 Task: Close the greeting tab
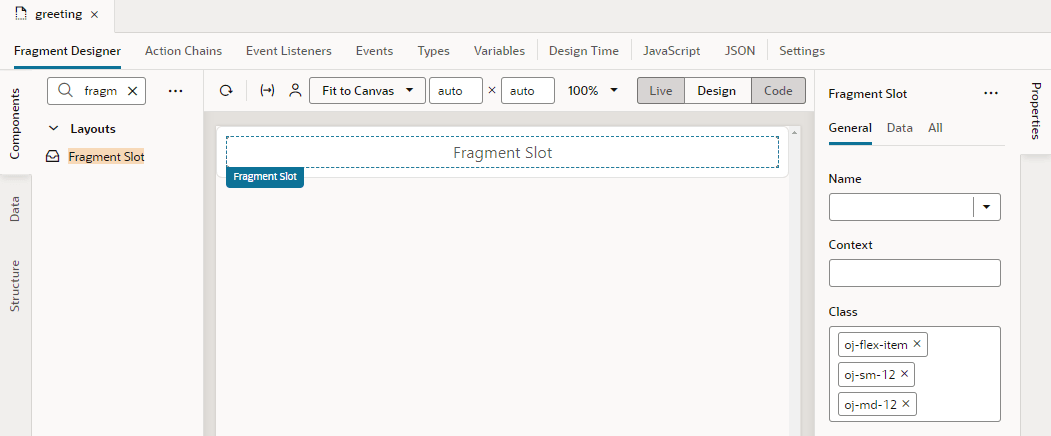click(95, 15)
